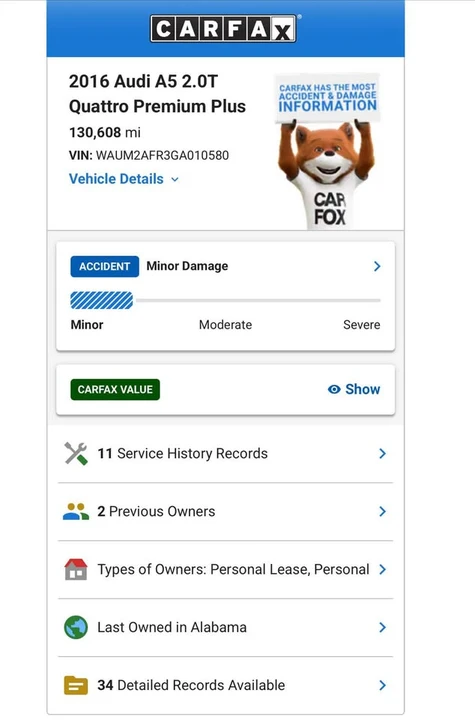475x720 pixels.
Task: Open 11 Service History Records row
Action: coord(225,454)
